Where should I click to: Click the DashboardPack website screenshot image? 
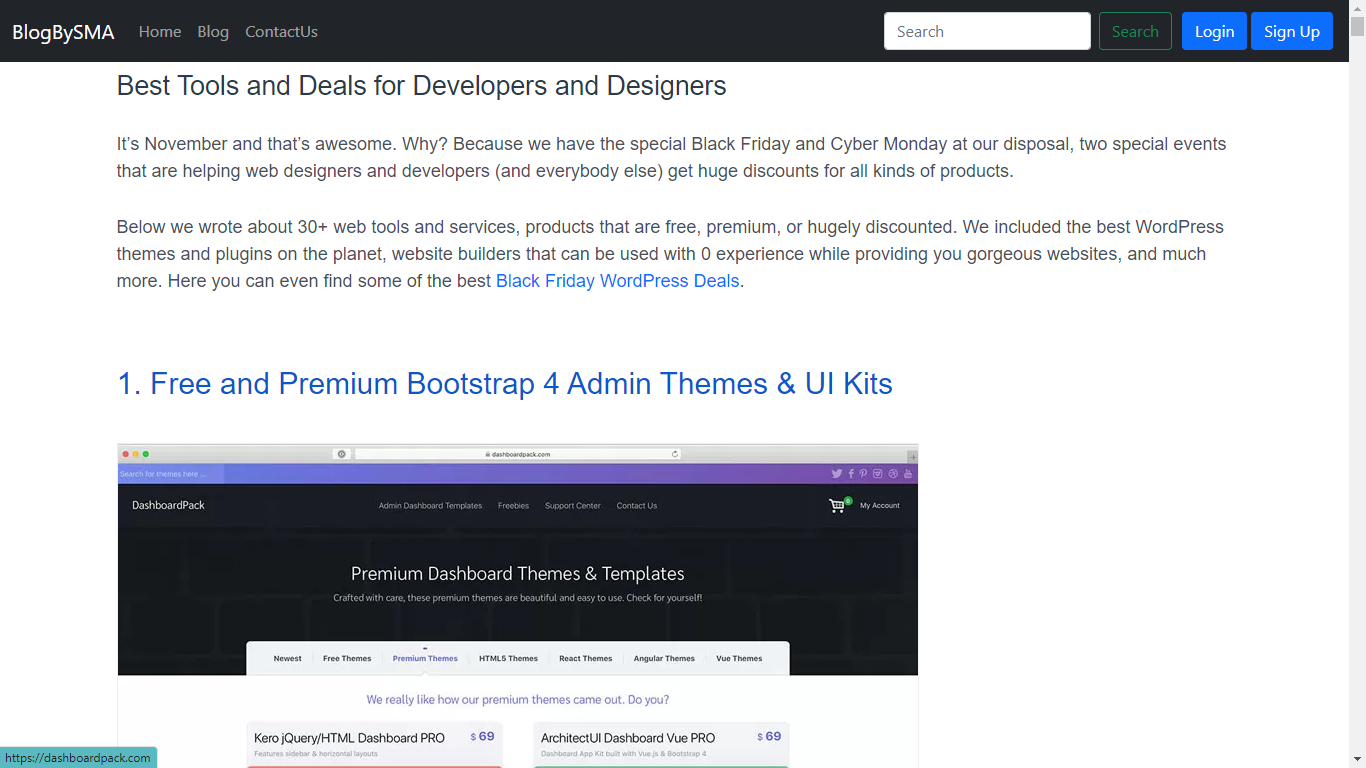click(518, 606)
